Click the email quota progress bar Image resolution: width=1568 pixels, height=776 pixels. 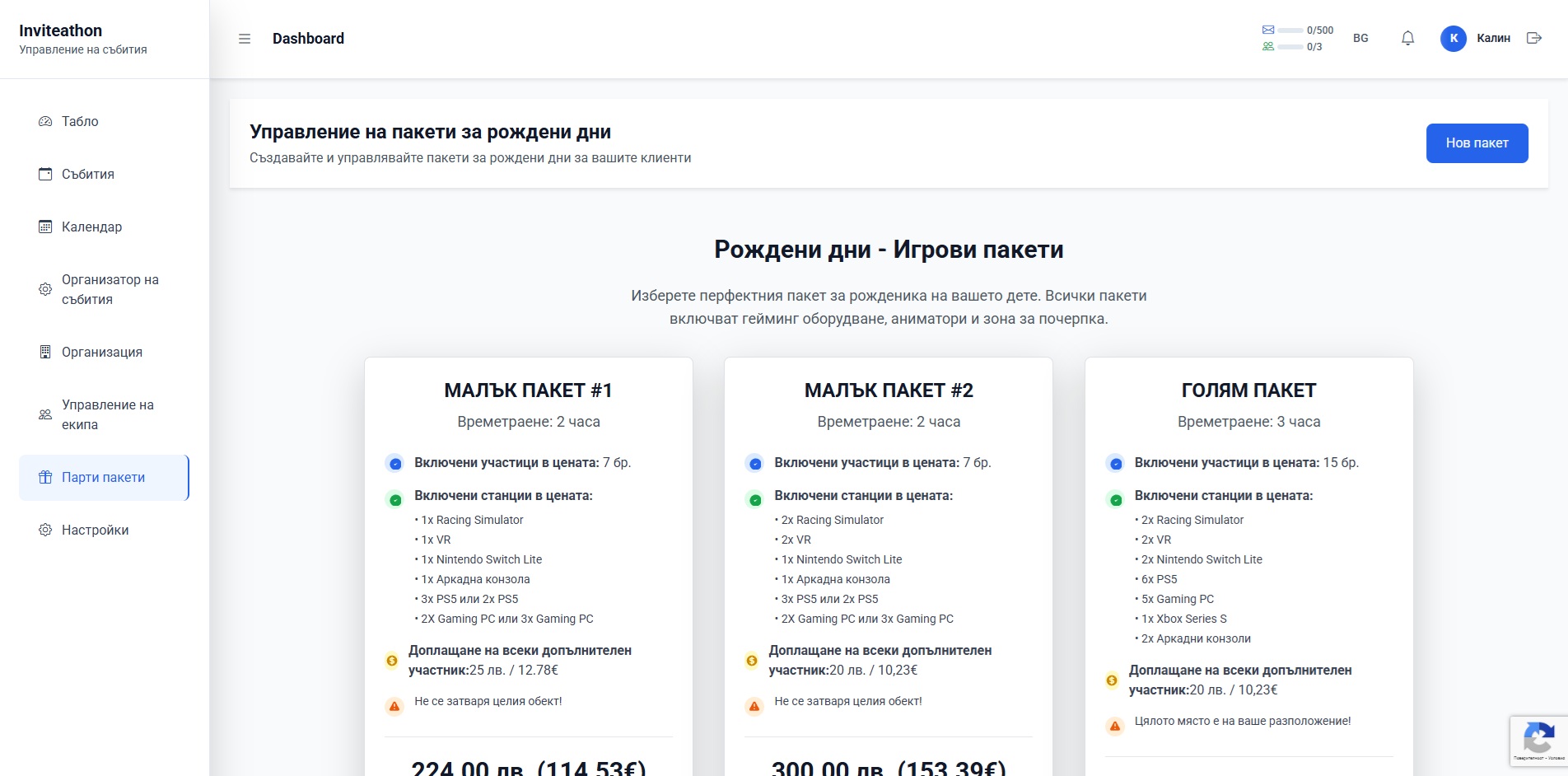1289,29
